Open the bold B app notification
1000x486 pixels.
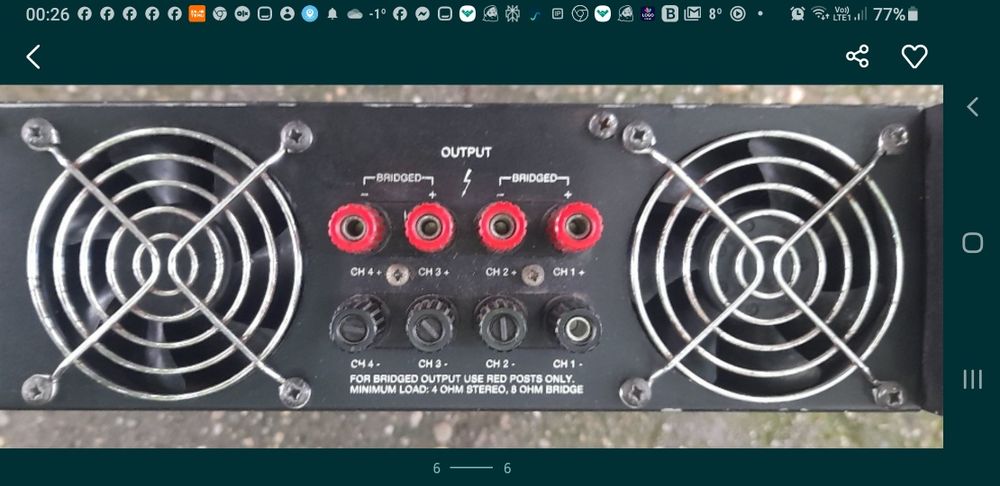tap(670, 13)
